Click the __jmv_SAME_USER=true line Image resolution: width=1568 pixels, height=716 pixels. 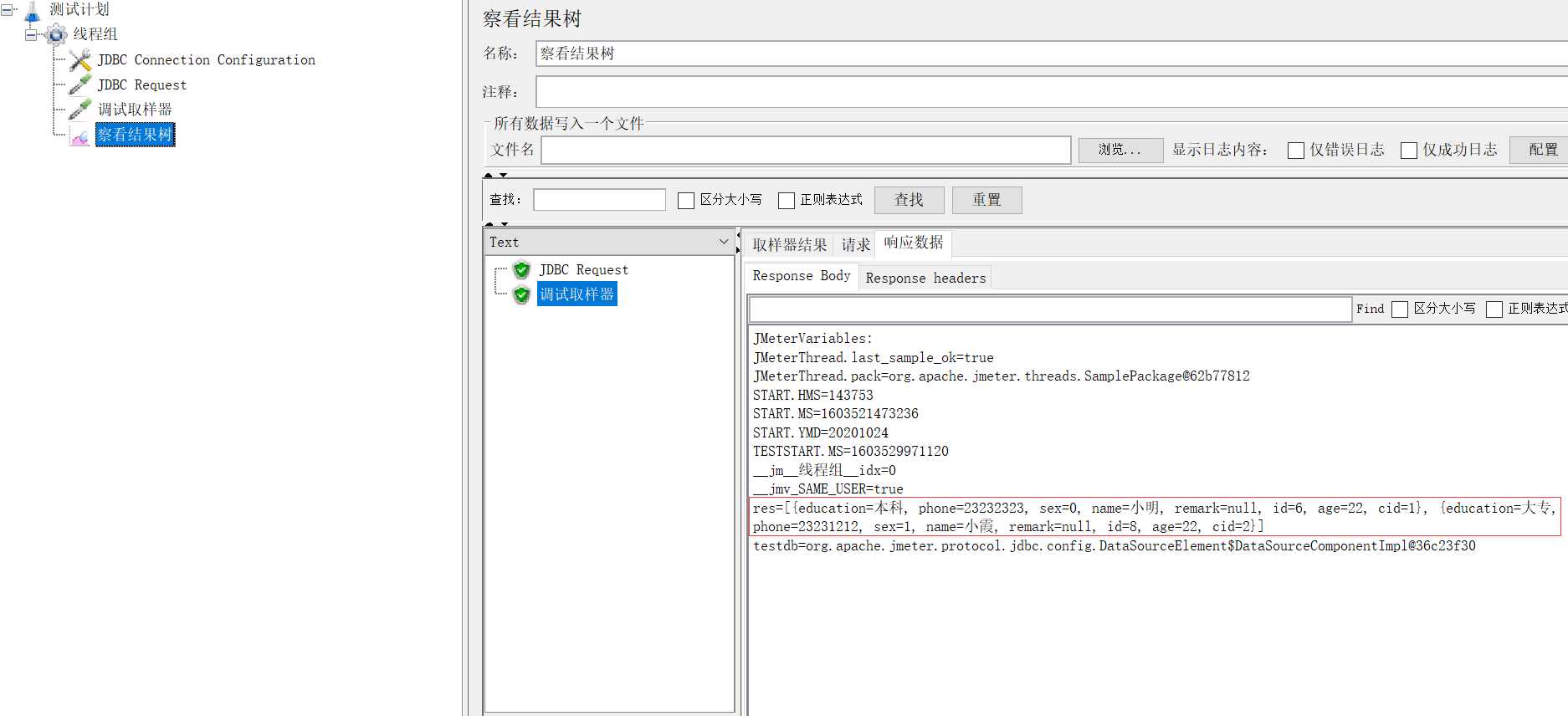coord(828,489)
